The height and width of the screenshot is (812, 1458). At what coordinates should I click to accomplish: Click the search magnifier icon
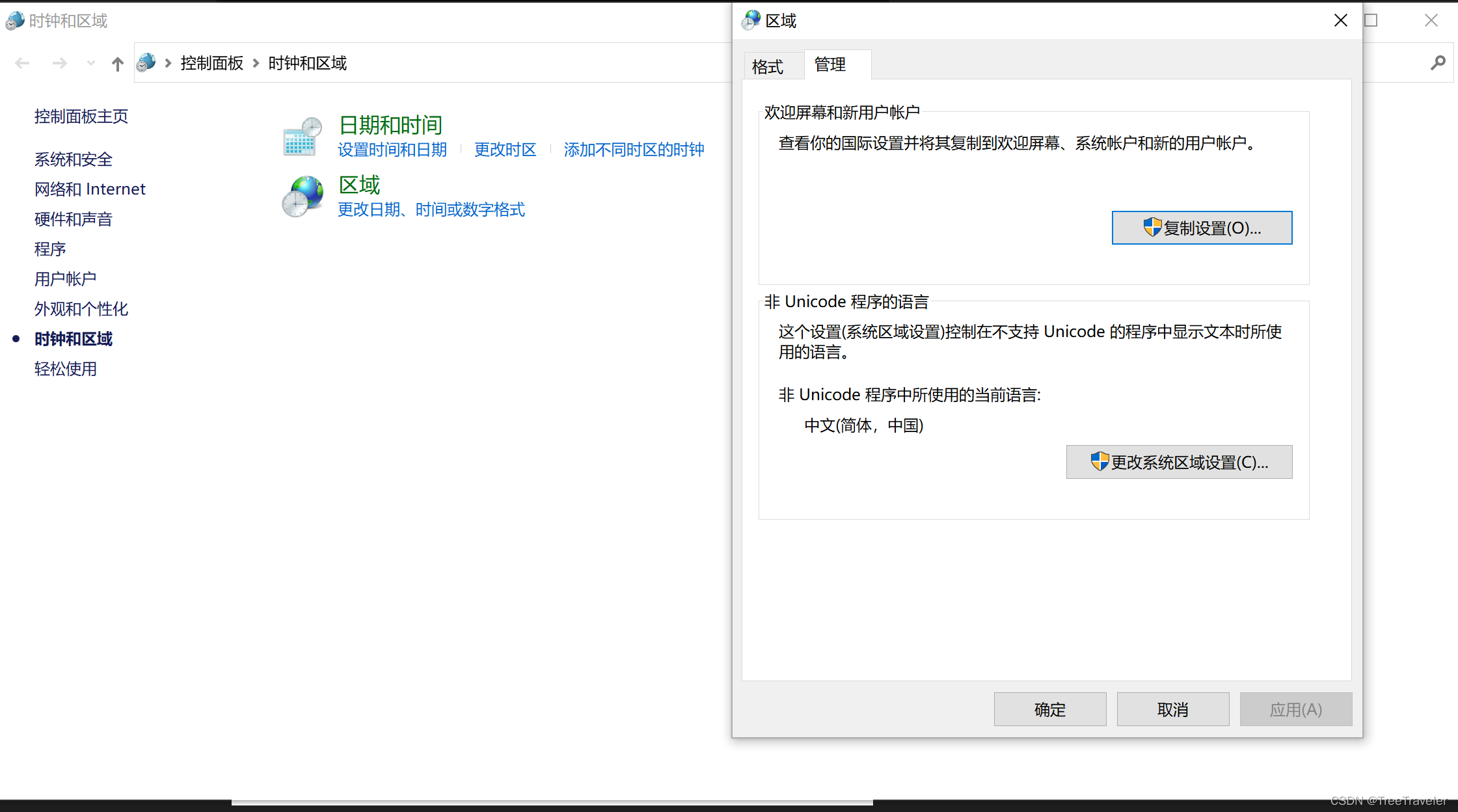coord(1438,62)
